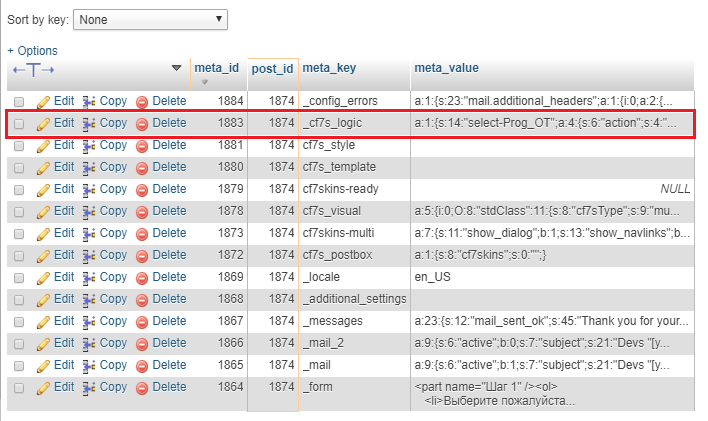Viewport: 708px width, 421px height.
Task: Click the meta_value cell of _additional_settings row
Action: 550,299
